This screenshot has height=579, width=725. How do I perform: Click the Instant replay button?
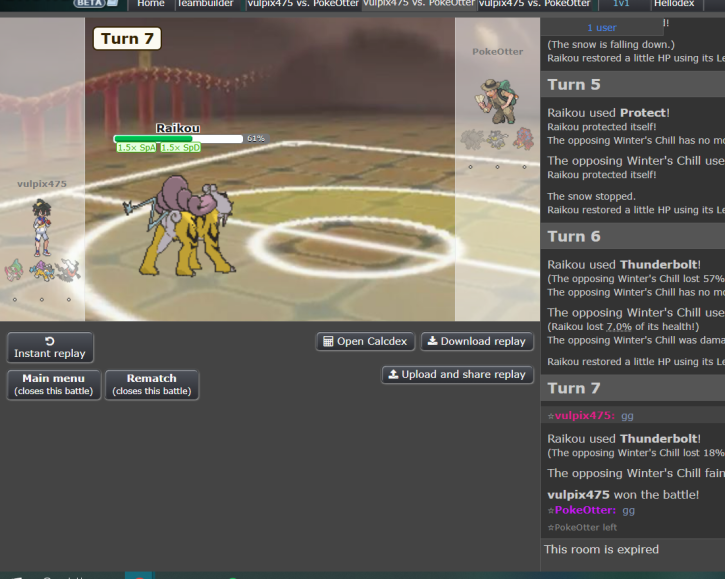[x=50, y=347]
